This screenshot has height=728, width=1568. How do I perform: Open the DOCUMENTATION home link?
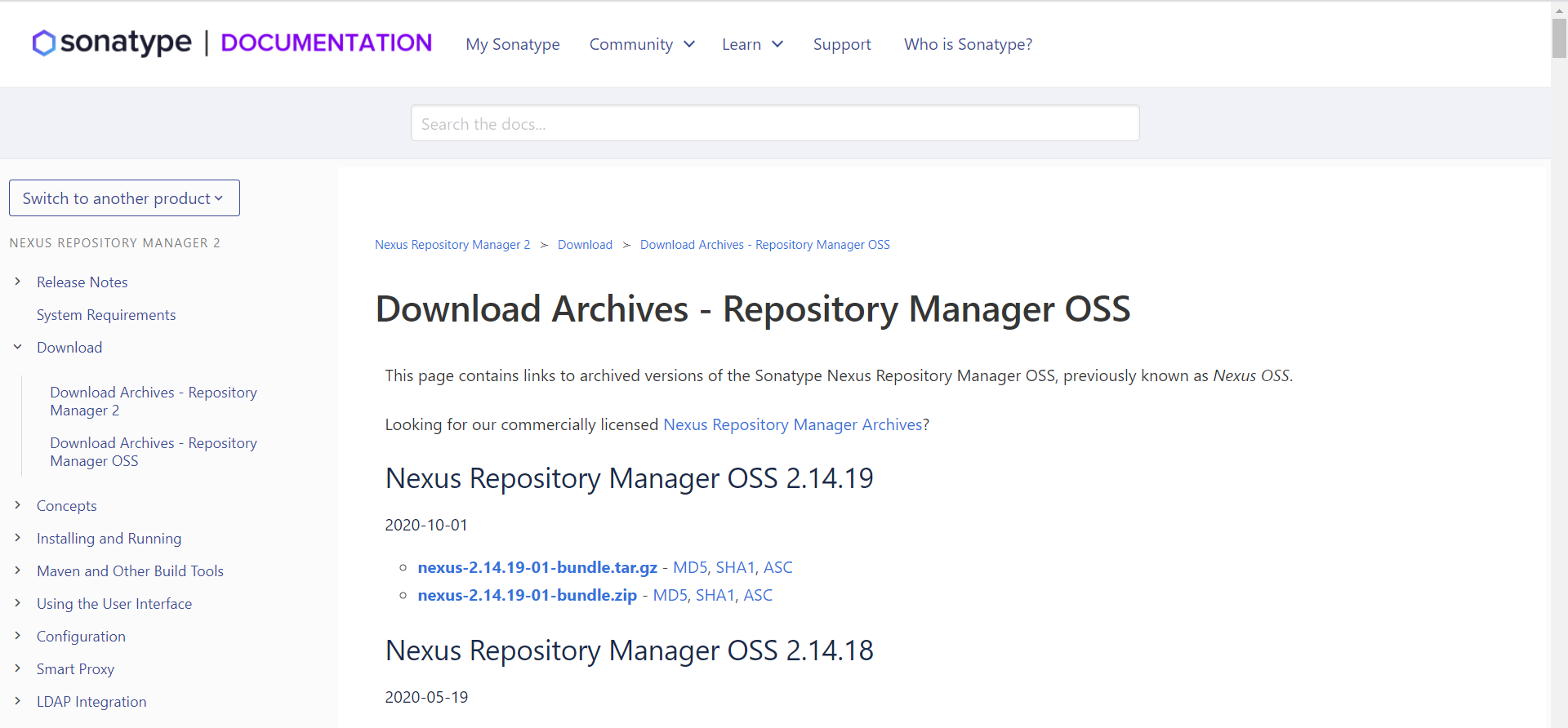326,42
